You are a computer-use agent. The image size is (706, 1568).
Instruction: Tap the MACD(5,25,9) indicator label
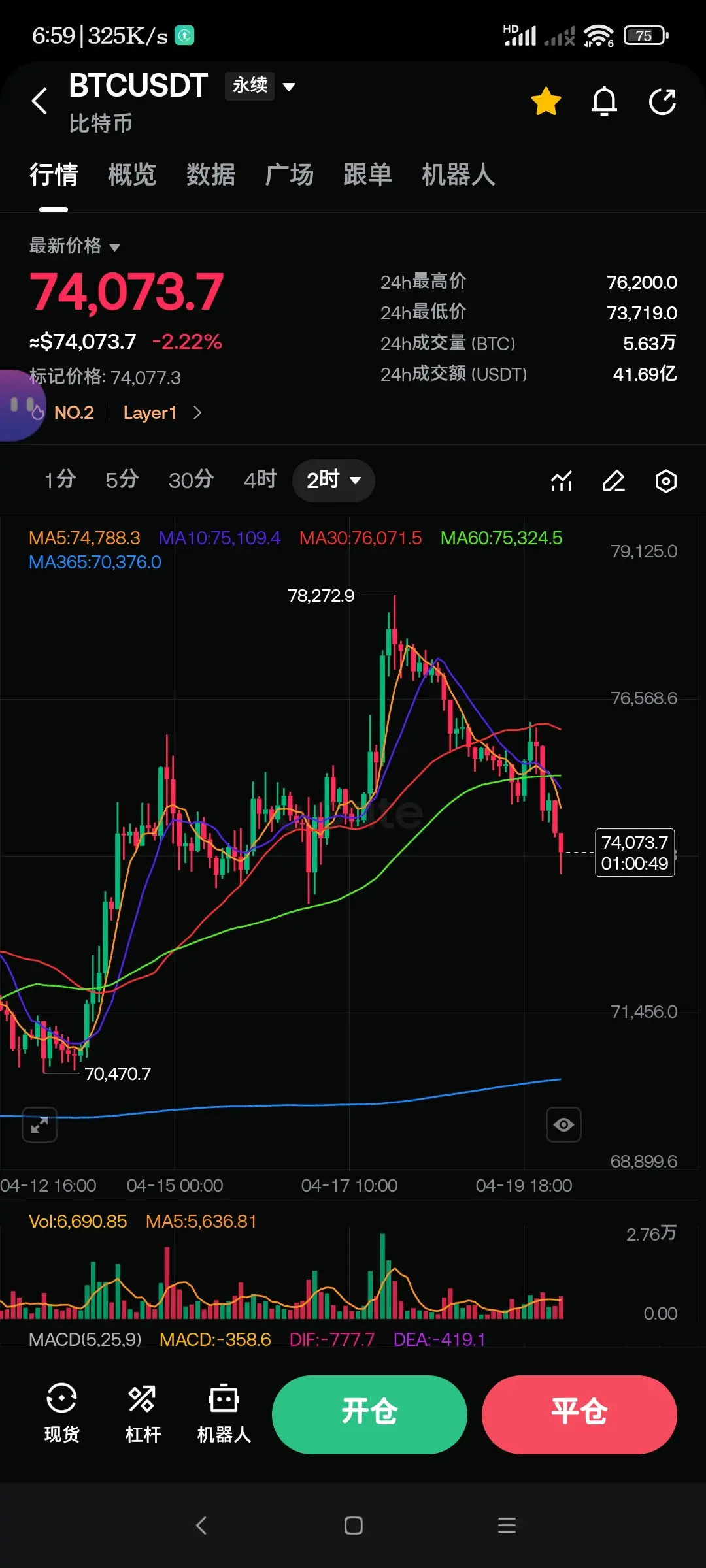click(85, 1339)
